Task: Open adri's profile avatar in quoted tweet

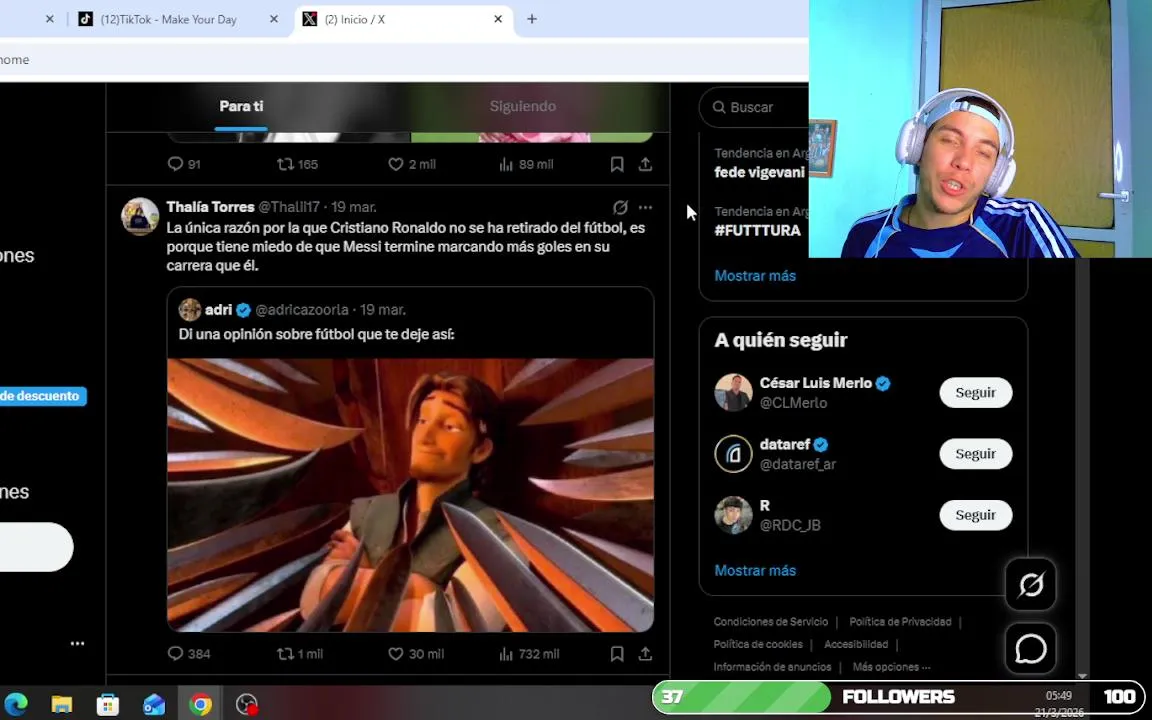Action: [190, 309]
